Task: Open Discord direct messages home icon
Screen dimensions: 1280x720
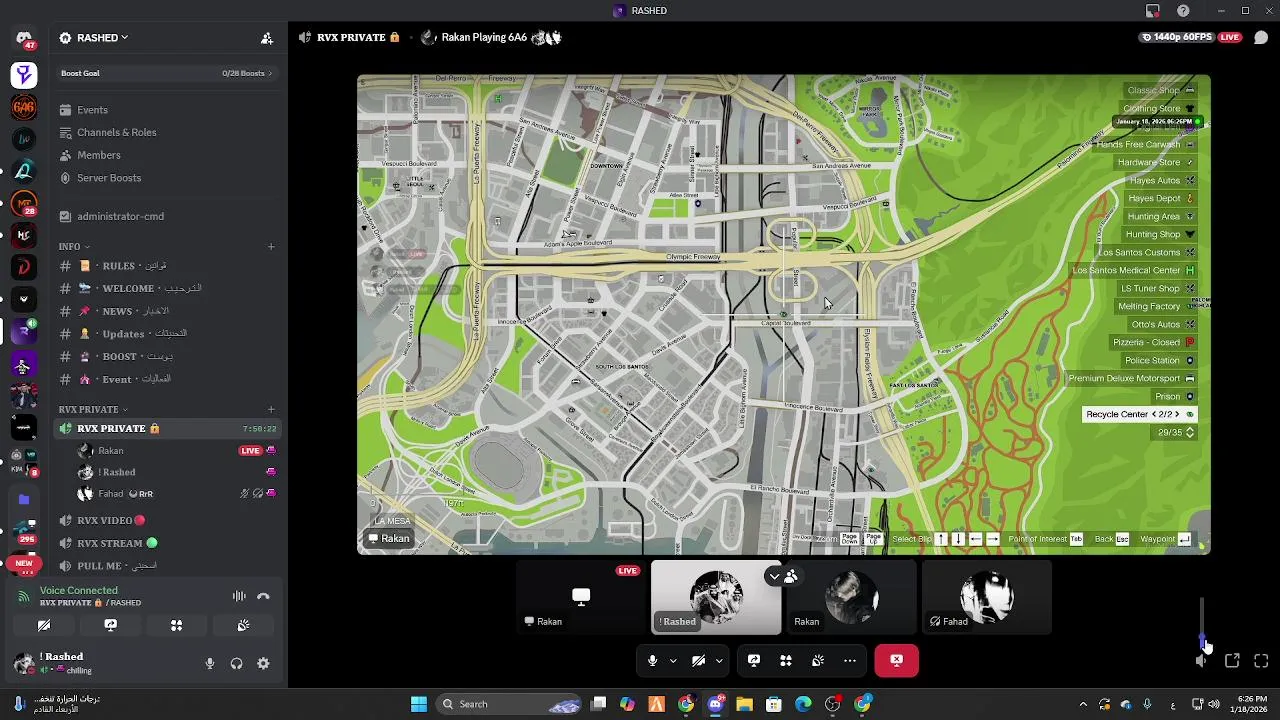Action: click(24, 39)
